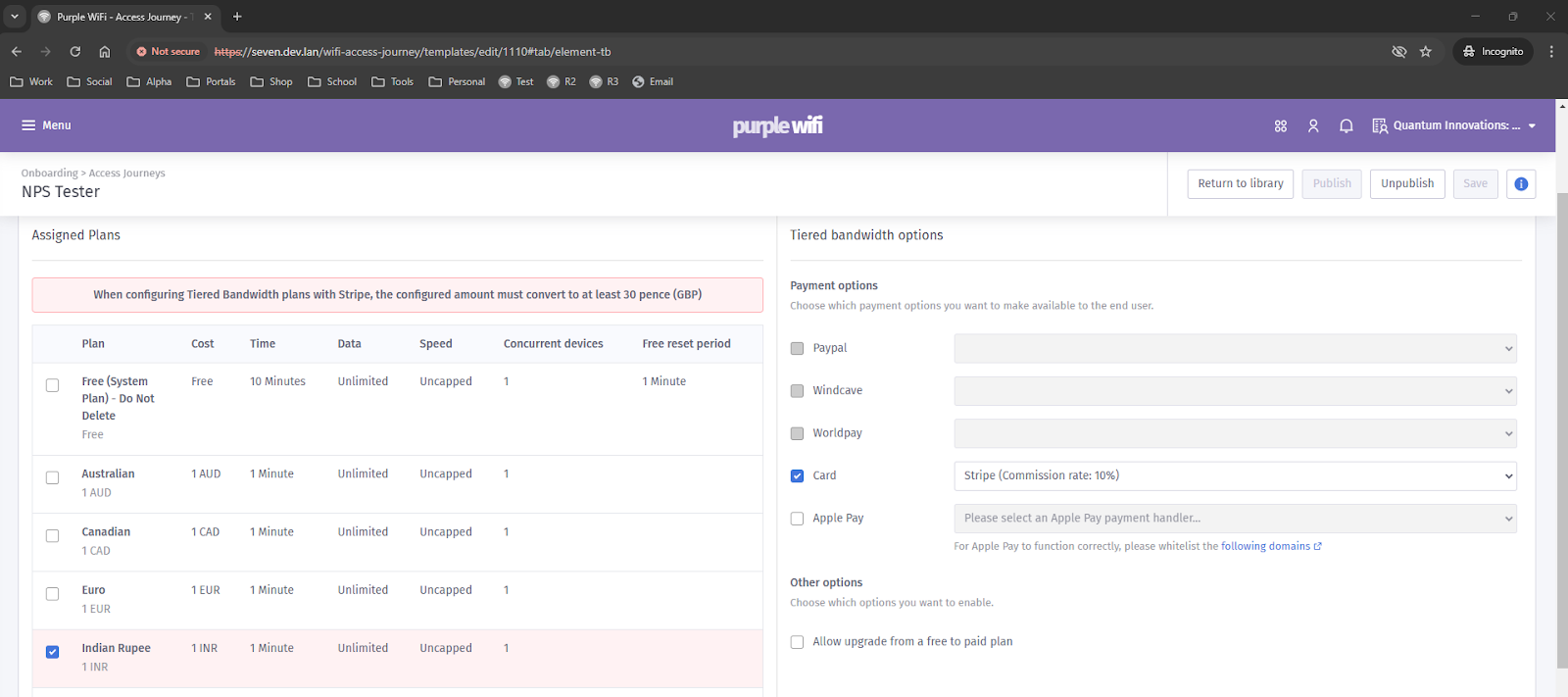
Task: Tick the Free System Plan checkbox
Action: [52, 385]
